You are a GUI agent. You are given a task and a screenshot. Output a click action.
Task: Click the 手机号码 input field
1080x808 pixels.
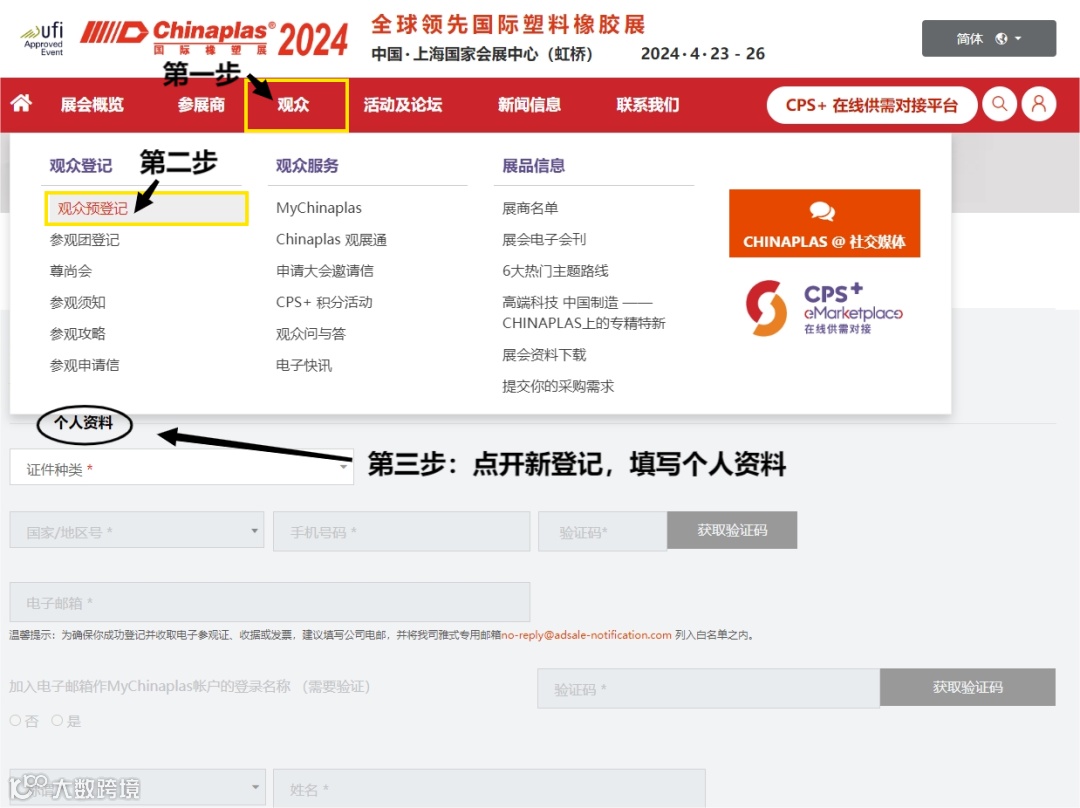pyautogui.click(x=402, y=531)
